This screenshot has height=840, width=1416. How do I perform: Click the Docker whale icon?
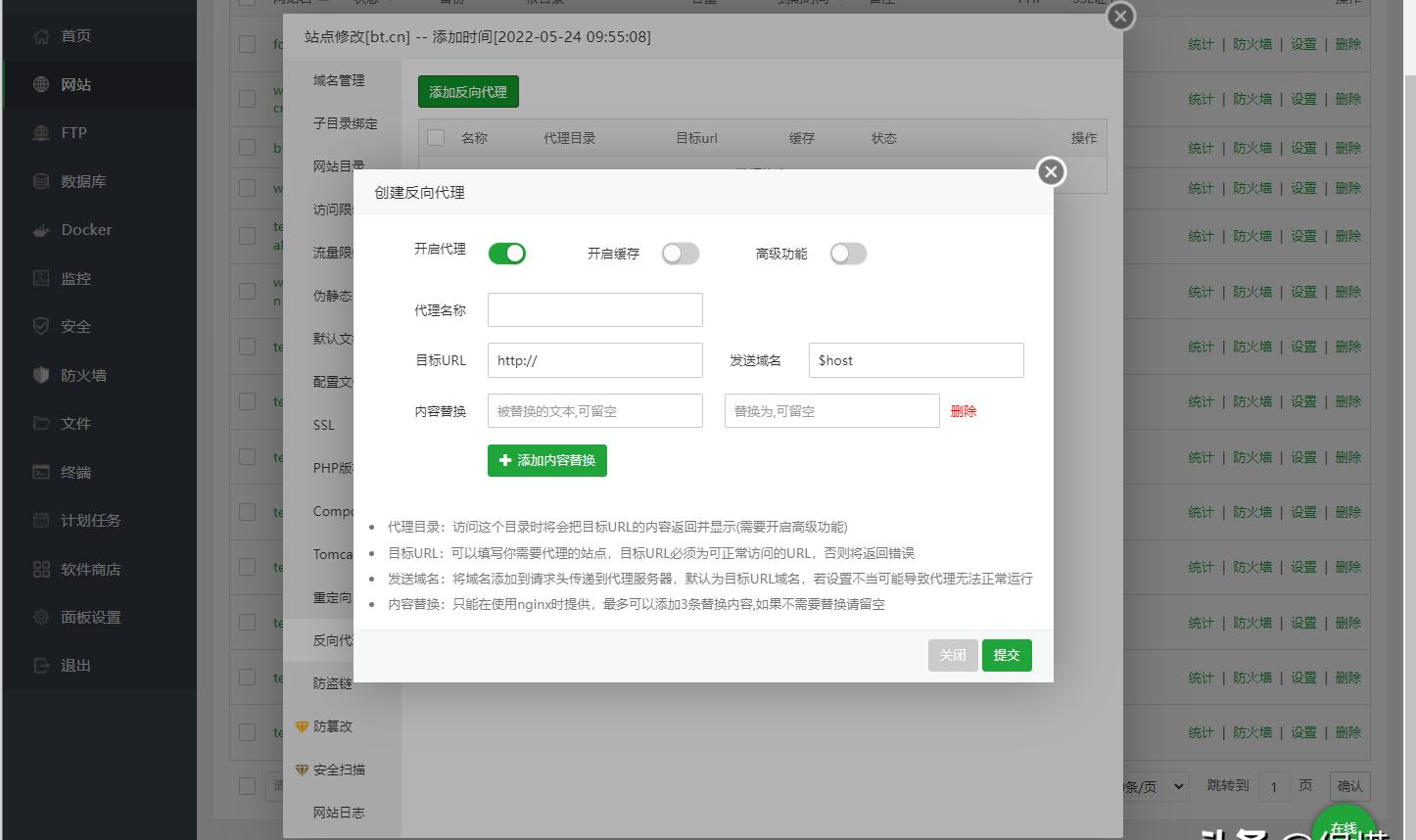[41, 230]
